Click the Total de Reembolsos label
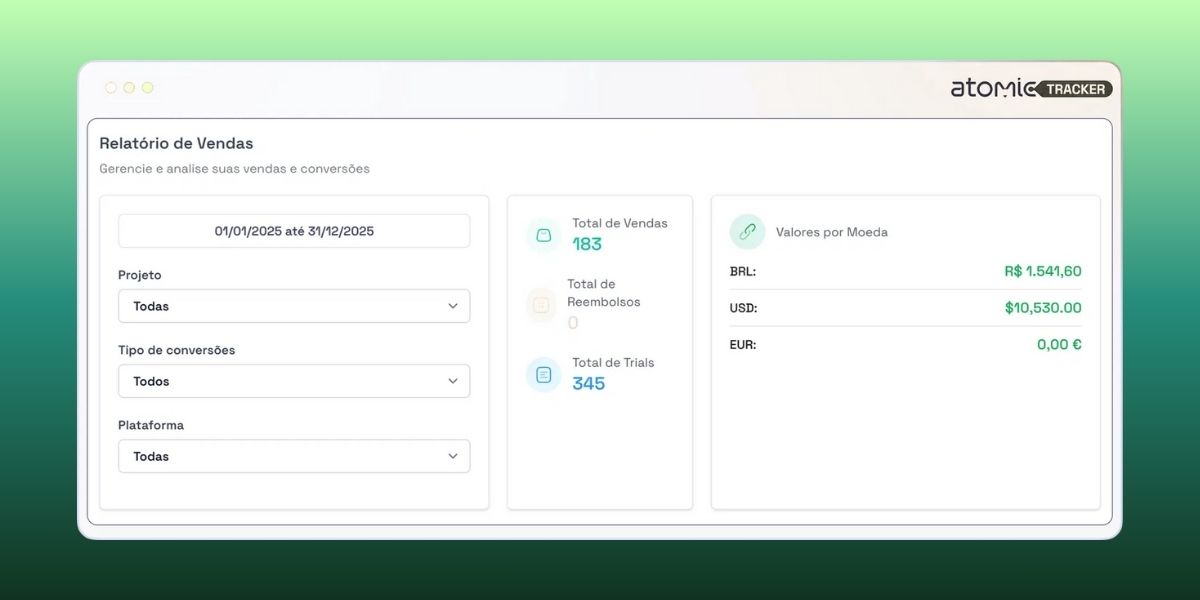The width and height of the screenshot is (1200, 600). (x=603, y=293)
